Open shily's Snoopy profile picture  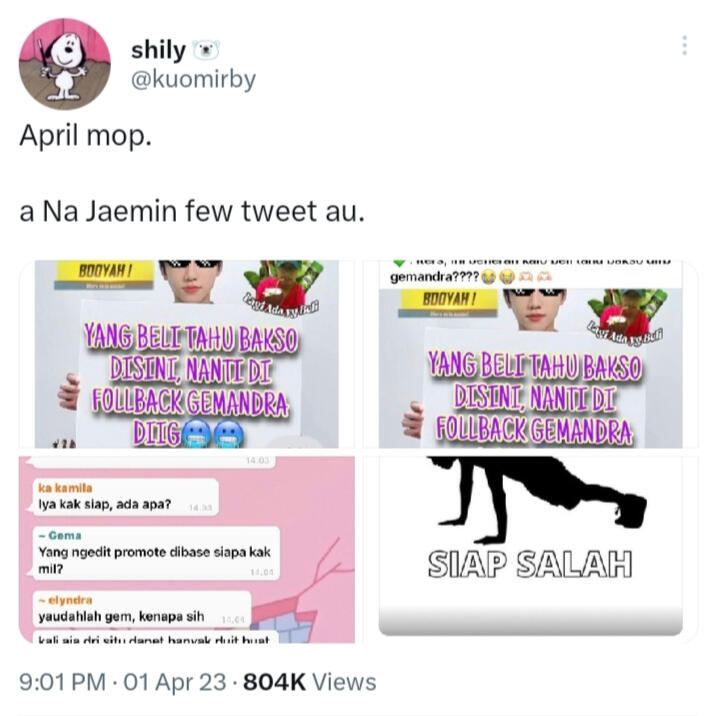point(64,64)
